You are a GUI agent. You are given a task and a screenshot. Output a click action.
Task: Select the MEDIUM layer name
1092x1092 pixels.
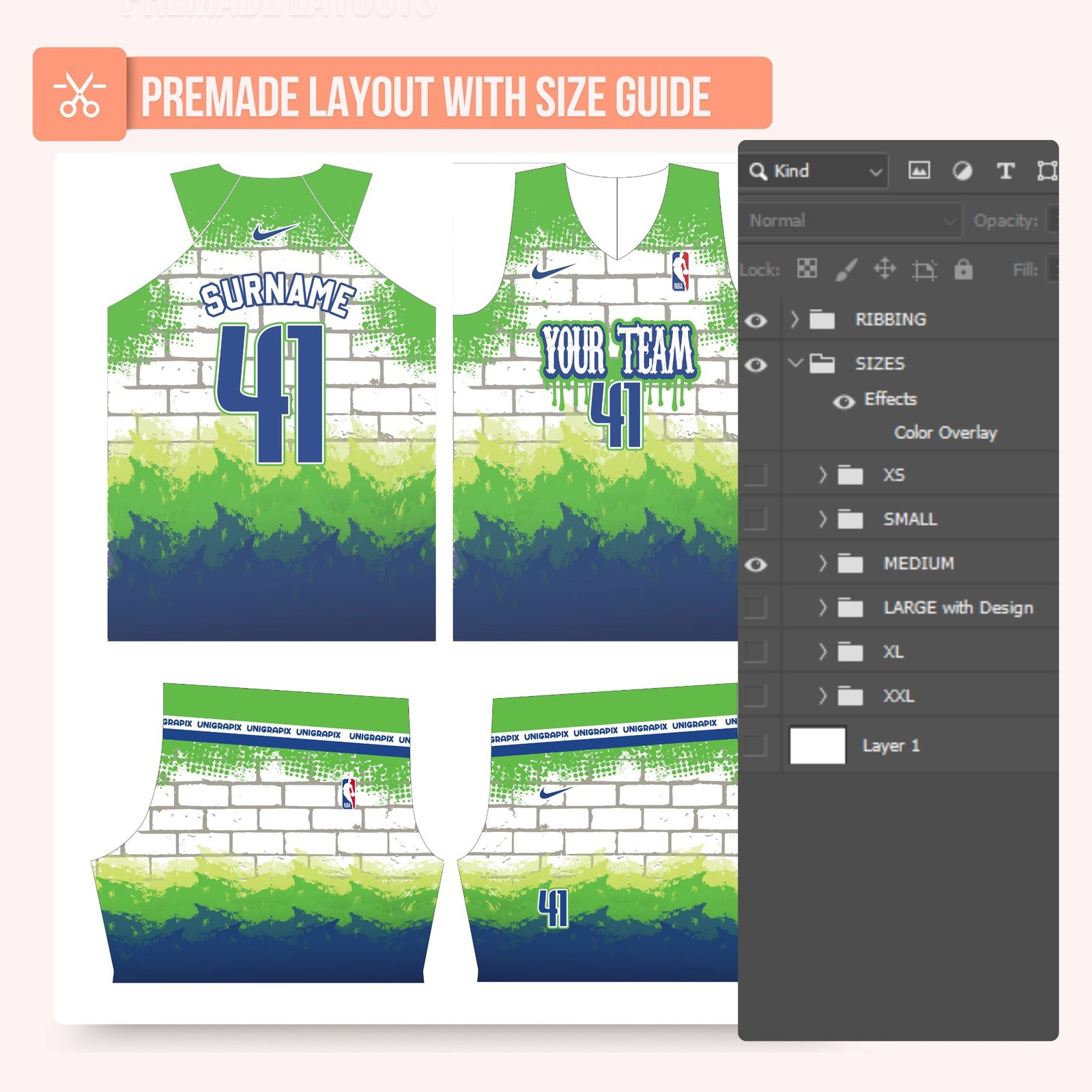[x=919, y=564]
